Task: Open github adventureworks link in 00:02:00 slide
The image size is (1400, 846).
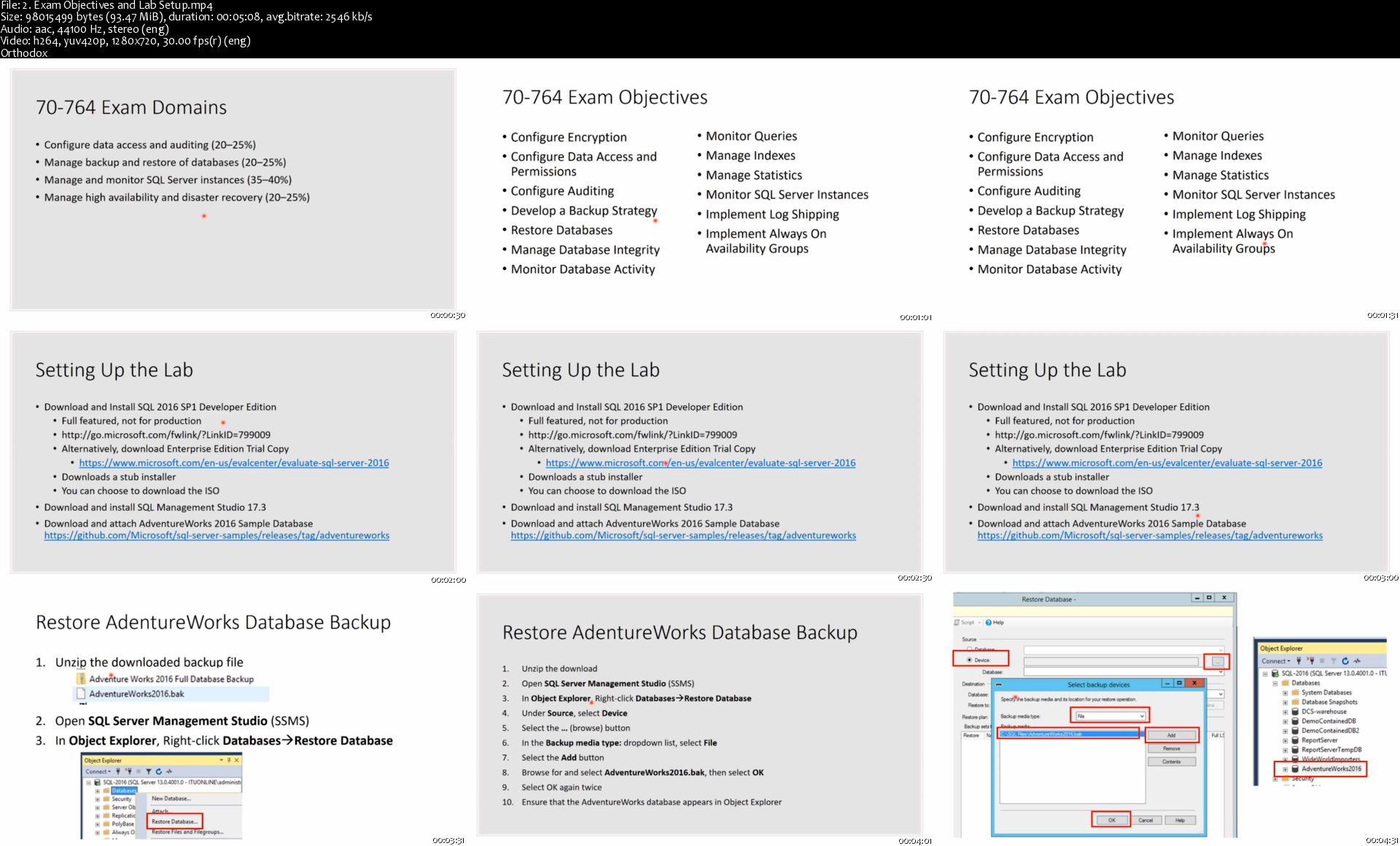Action: (x=217, y=535)
